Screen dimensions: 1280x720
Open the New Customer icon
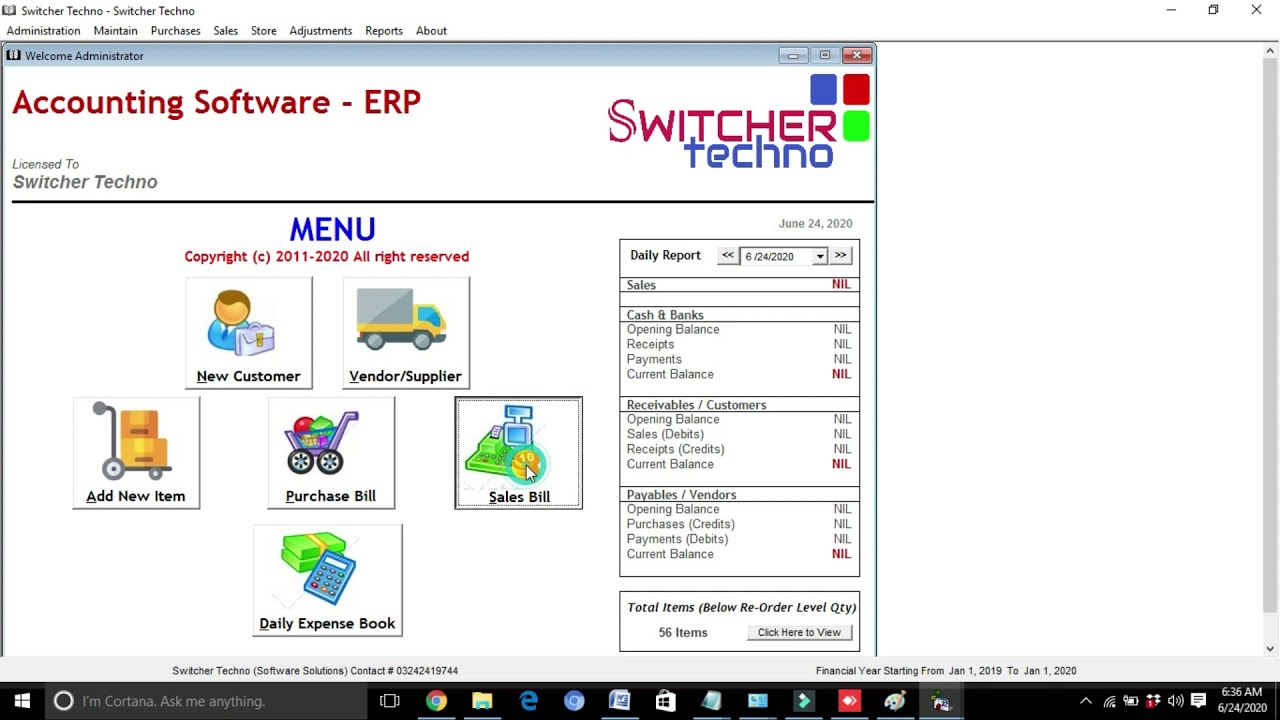click(249, 333)
